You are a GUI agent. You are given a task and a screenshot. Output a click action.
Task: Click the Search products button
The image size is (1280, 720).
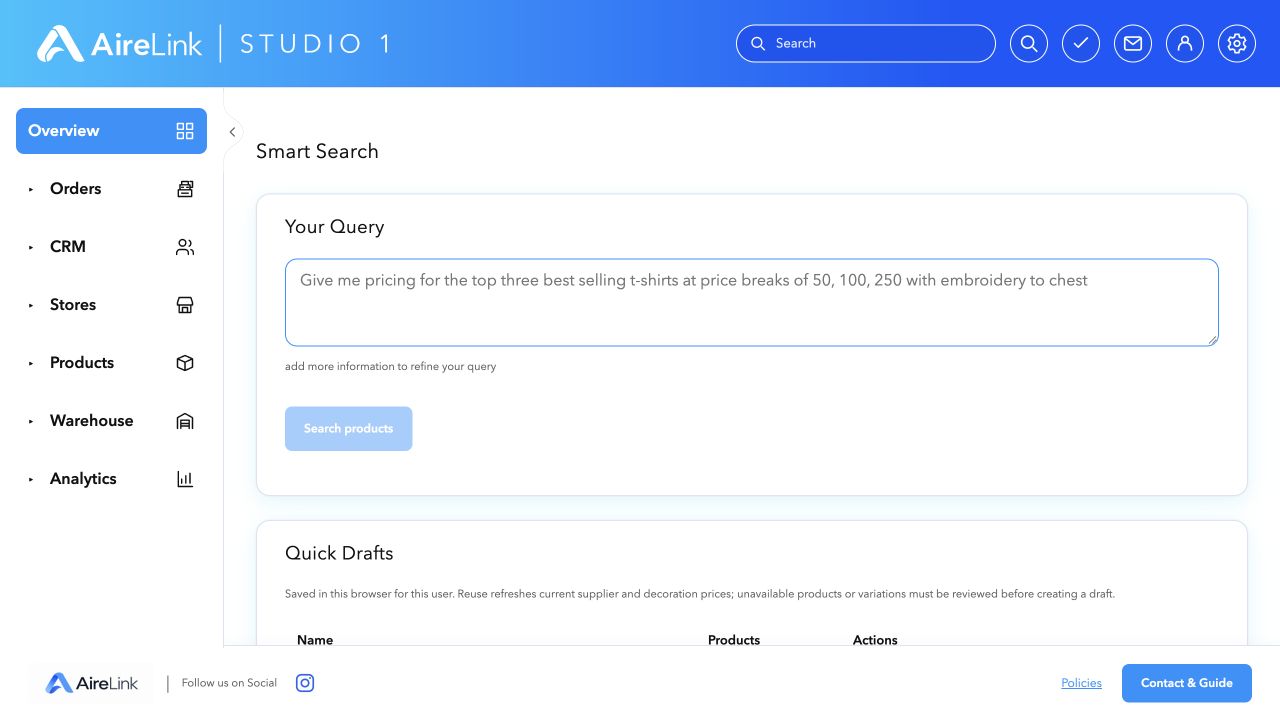pos(348,428)
